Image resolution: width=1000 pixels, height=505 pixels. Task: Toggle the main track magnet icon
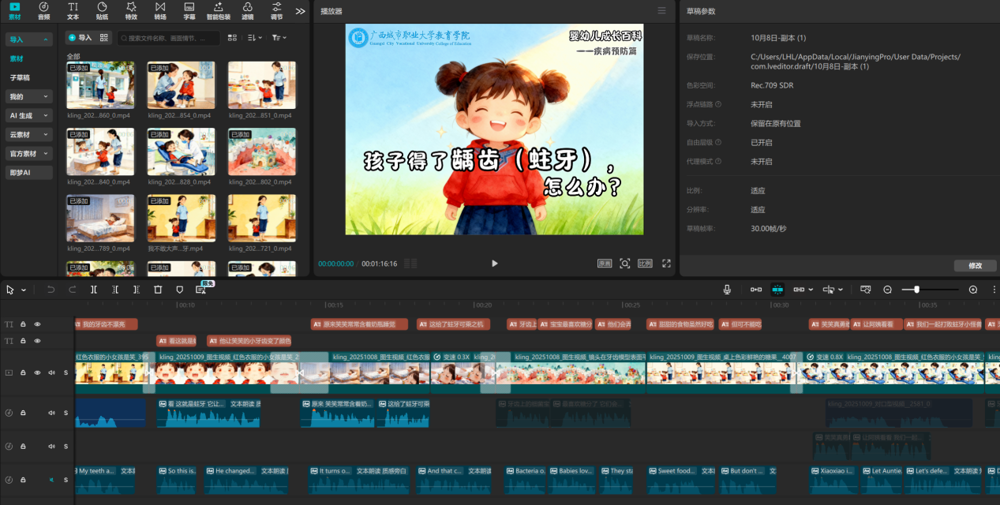756,289
